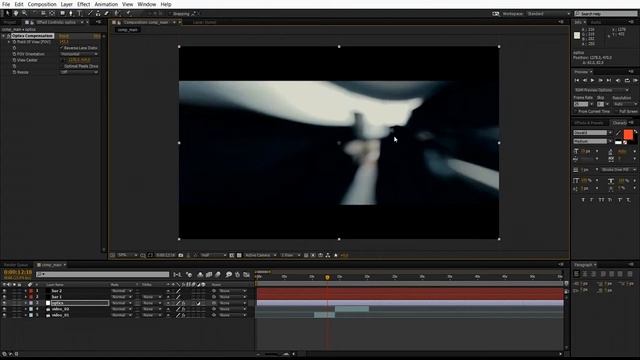This screenshot has height=360, width=640.
Task: Toggle Draft 3D icon in timeline
Action: pyautogui.click(x=189, y=275)
